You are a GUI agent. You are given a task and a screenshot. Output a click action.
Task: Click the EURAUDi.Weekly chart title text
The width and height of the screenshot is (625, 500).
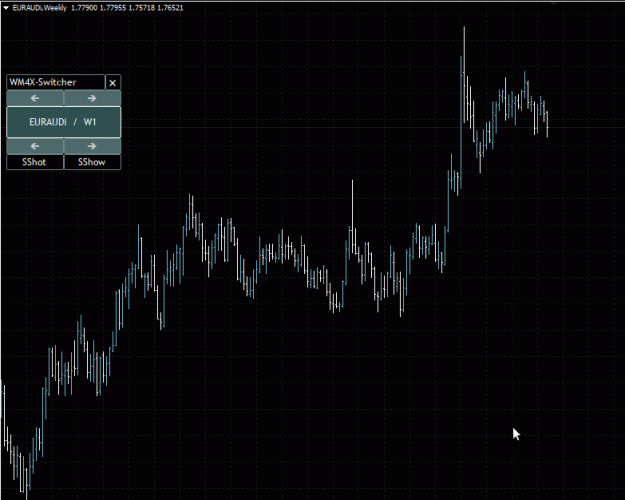tap(39, 8)
